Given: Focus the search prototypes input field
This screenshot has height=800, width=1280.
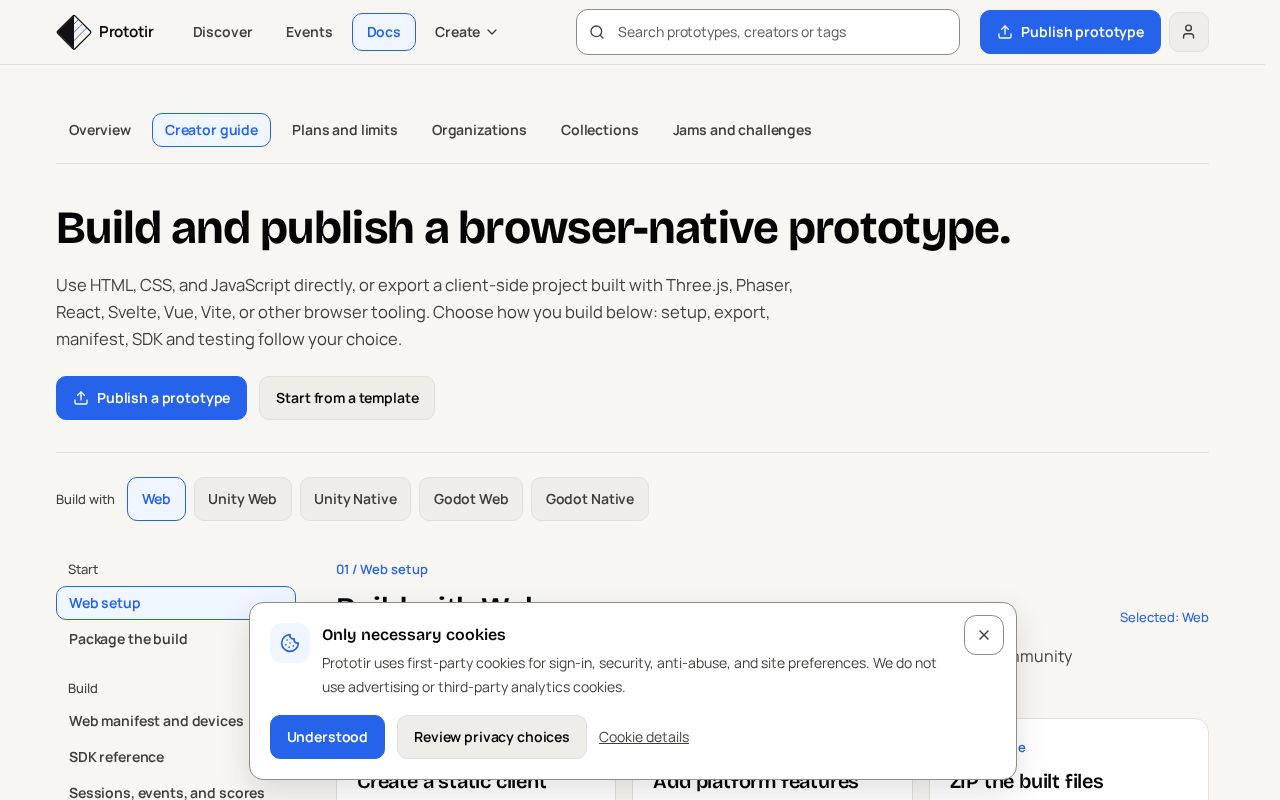Looking at the screenshot, I should 768,32.
